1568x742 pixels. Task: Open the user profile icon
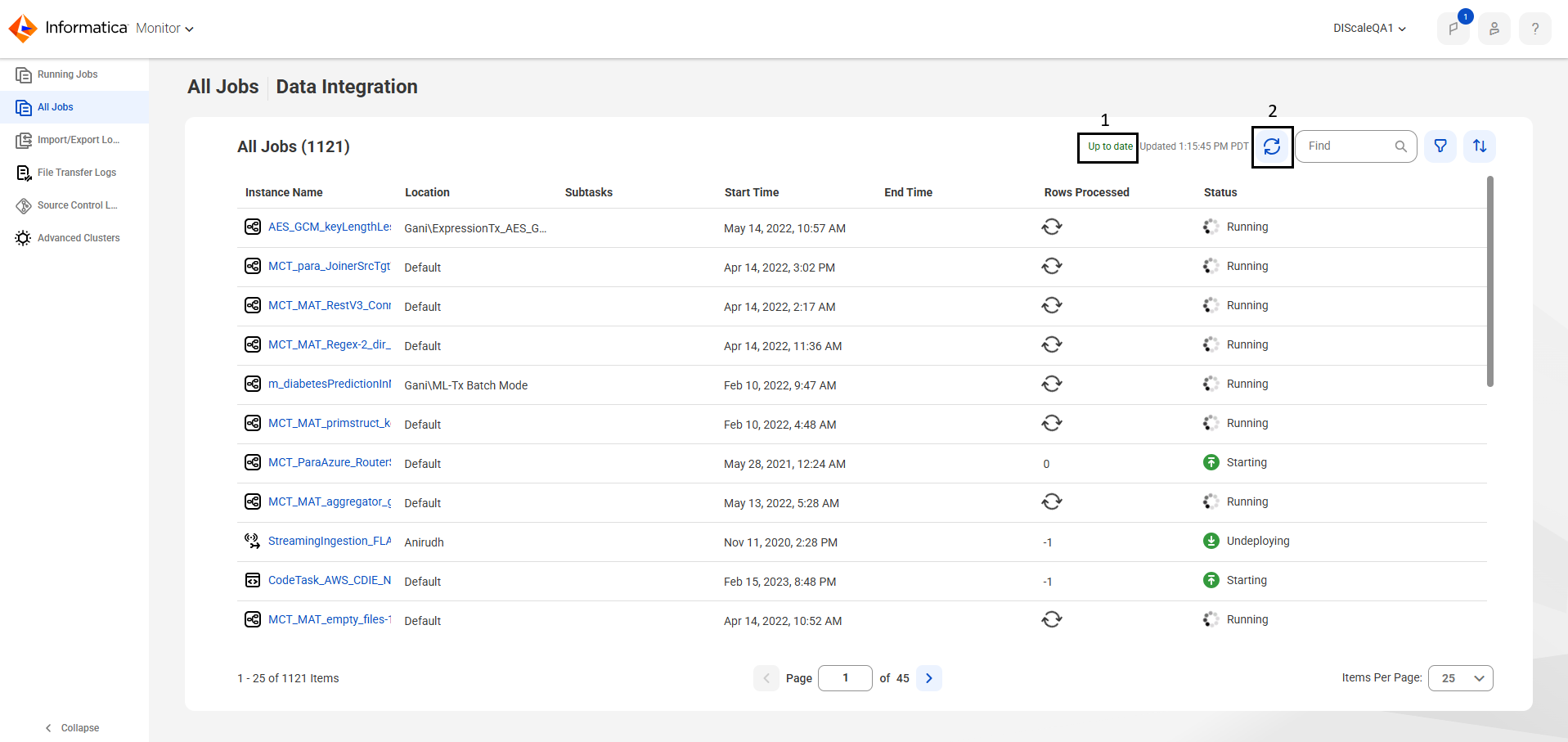point(1494,29)
